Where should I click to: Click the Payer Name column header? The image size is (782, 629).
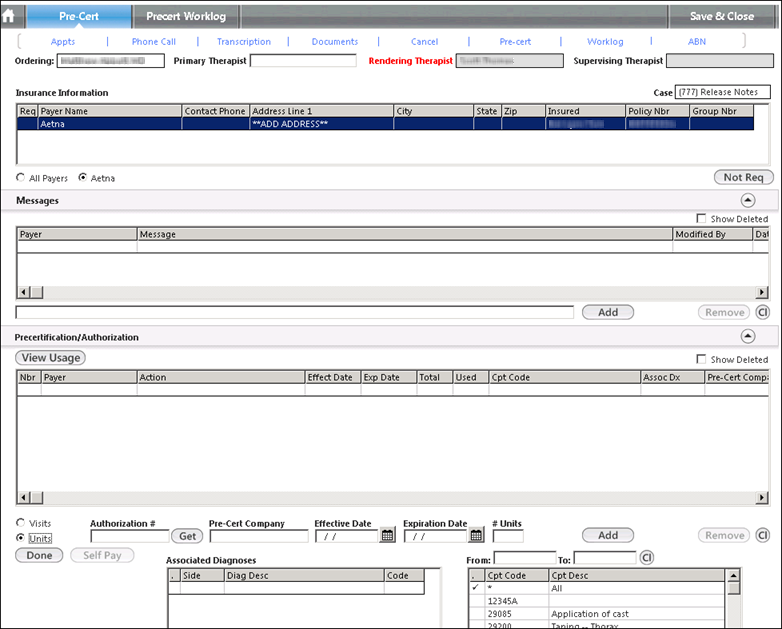110,111
